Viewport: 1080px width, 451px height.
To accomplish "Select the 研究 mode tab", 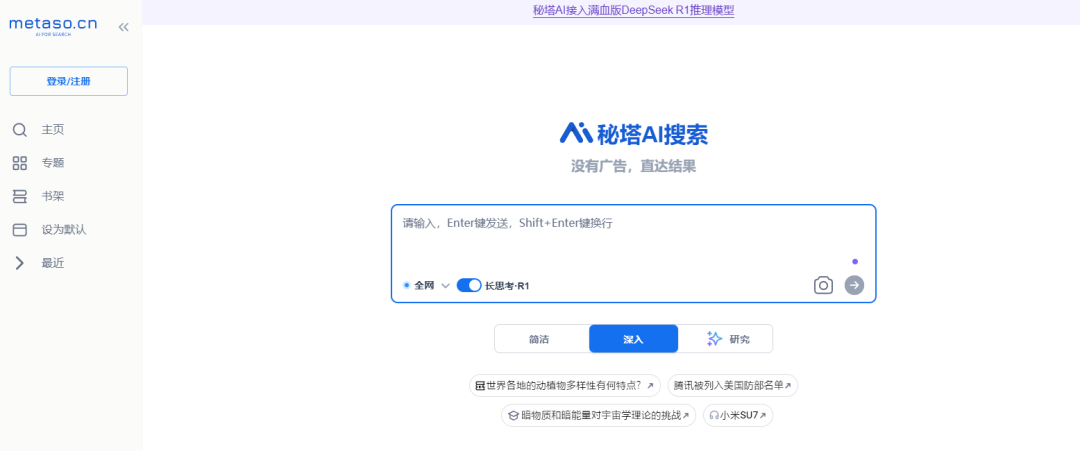I will [x=725, y=339].
